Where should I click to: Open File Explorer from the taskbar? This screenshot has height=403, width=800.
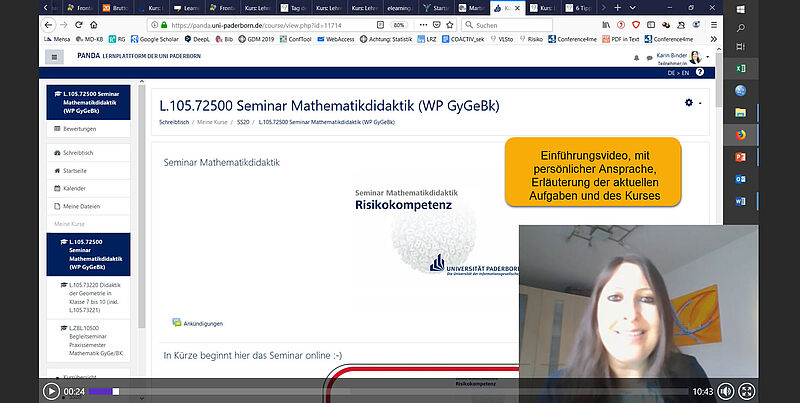(x=740, y=112)
